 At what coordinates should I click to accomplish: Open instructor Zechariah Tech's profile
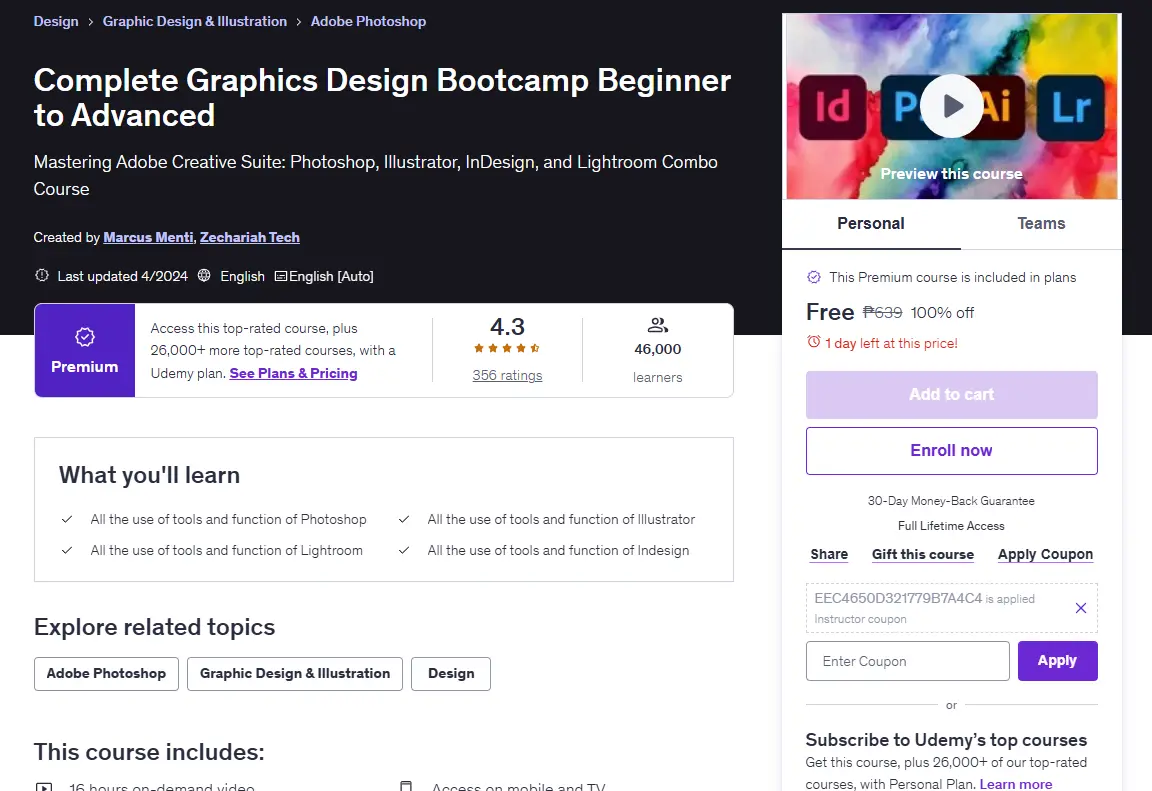(250, 237)
